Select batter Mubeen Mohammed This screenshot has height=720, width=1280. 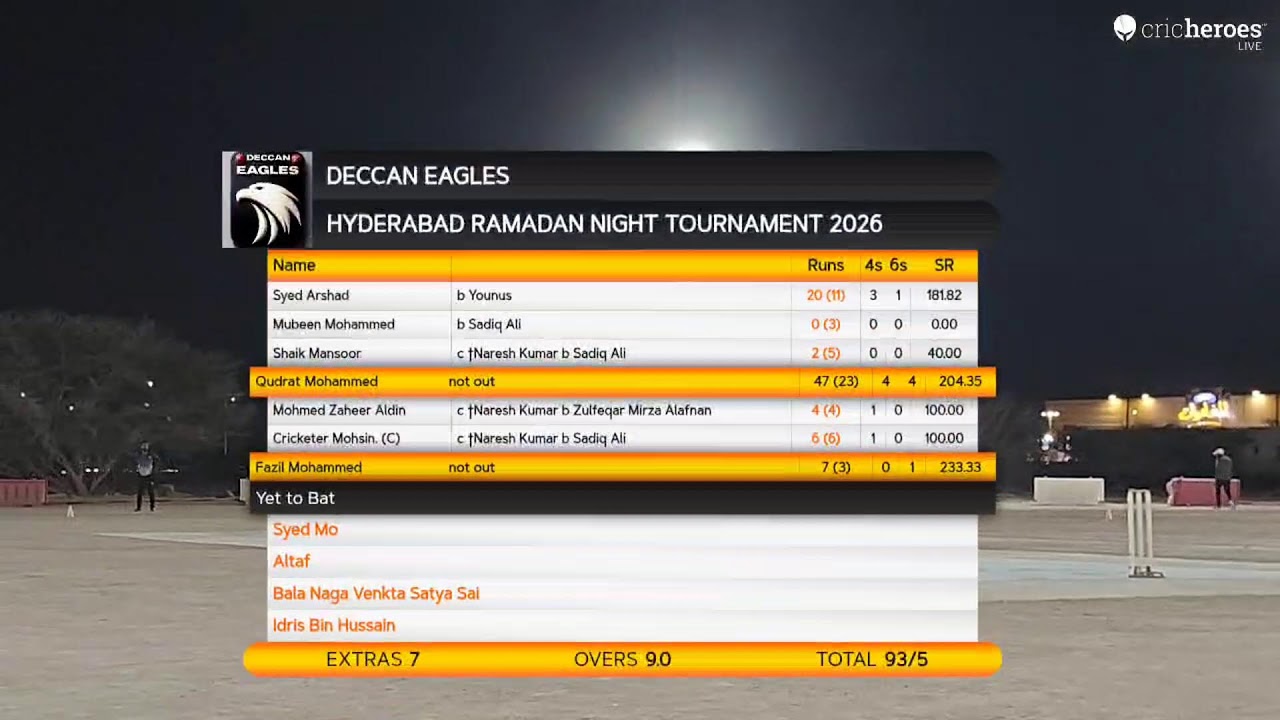pyautogui.click(x=334, y=324)
